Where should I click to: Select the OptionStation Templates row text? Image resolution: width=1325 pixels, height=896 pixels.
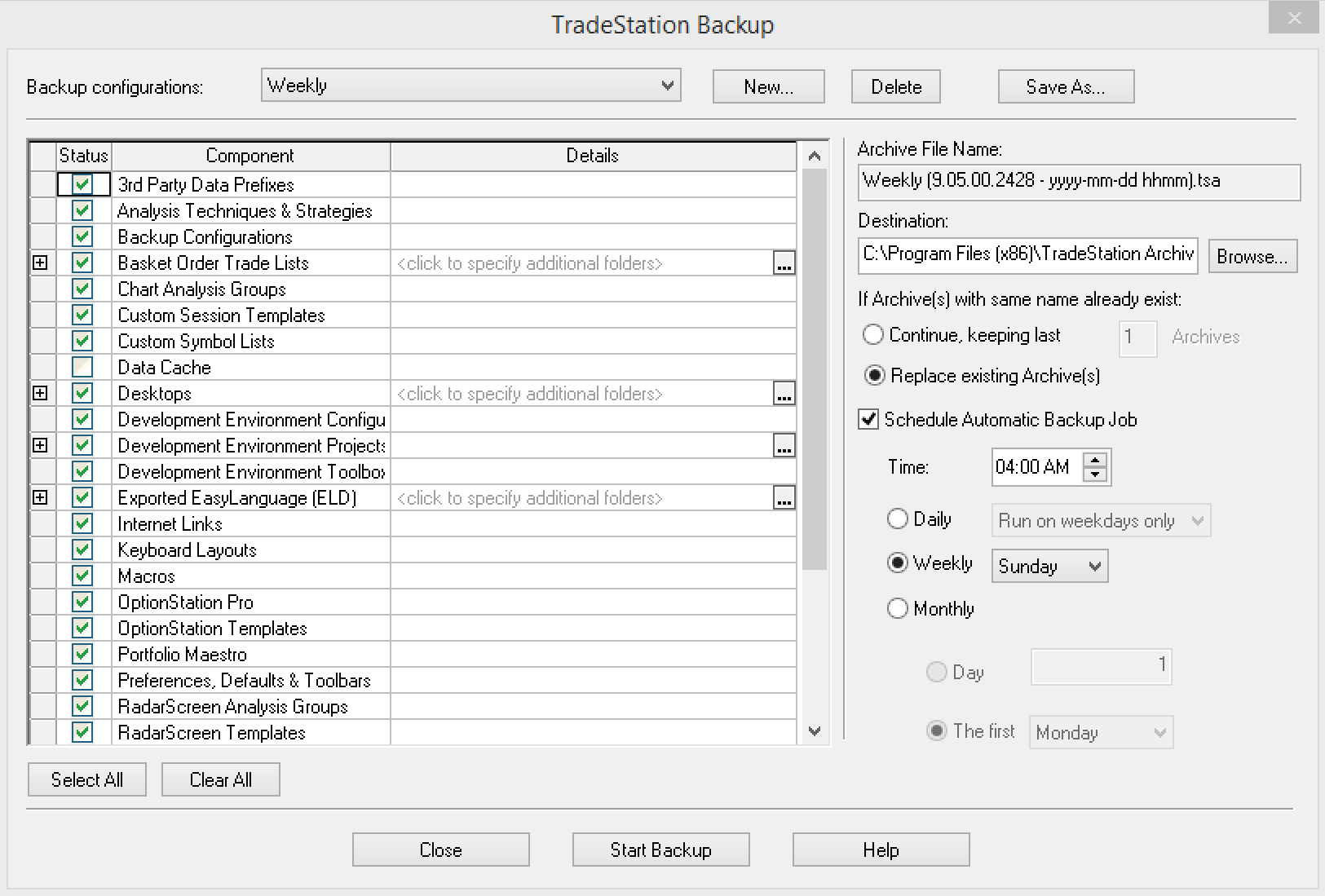click(x=212, y=628)
